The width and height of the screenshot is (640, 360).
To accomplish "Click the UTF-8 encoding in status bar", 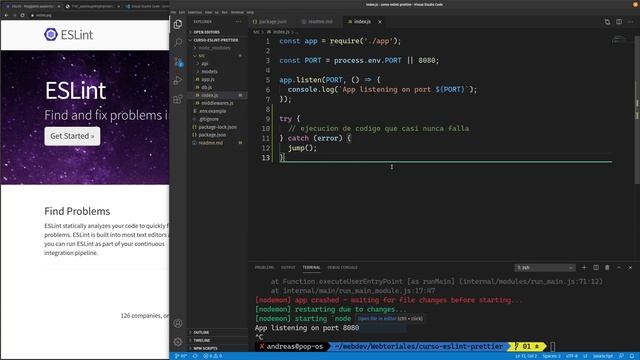I will [x=571, y=356].
